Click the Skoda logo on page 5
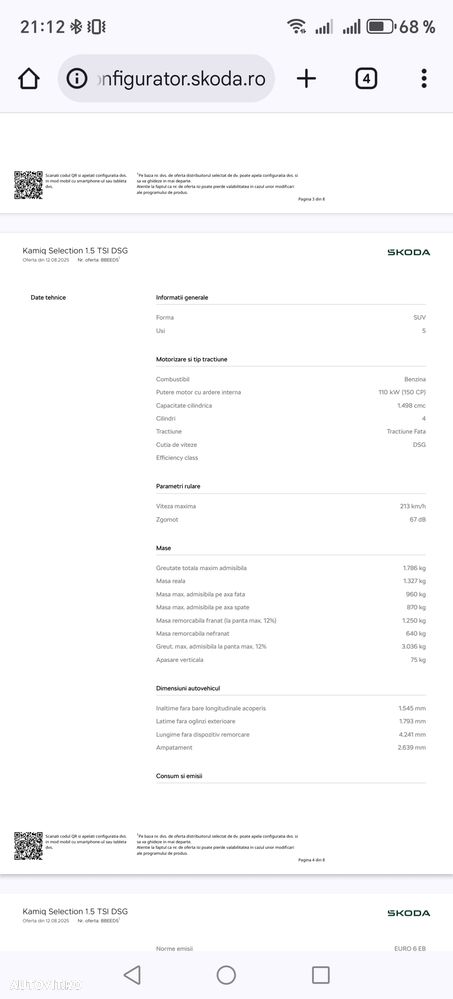This screenshot has height=999, width=453. [408, 913]
